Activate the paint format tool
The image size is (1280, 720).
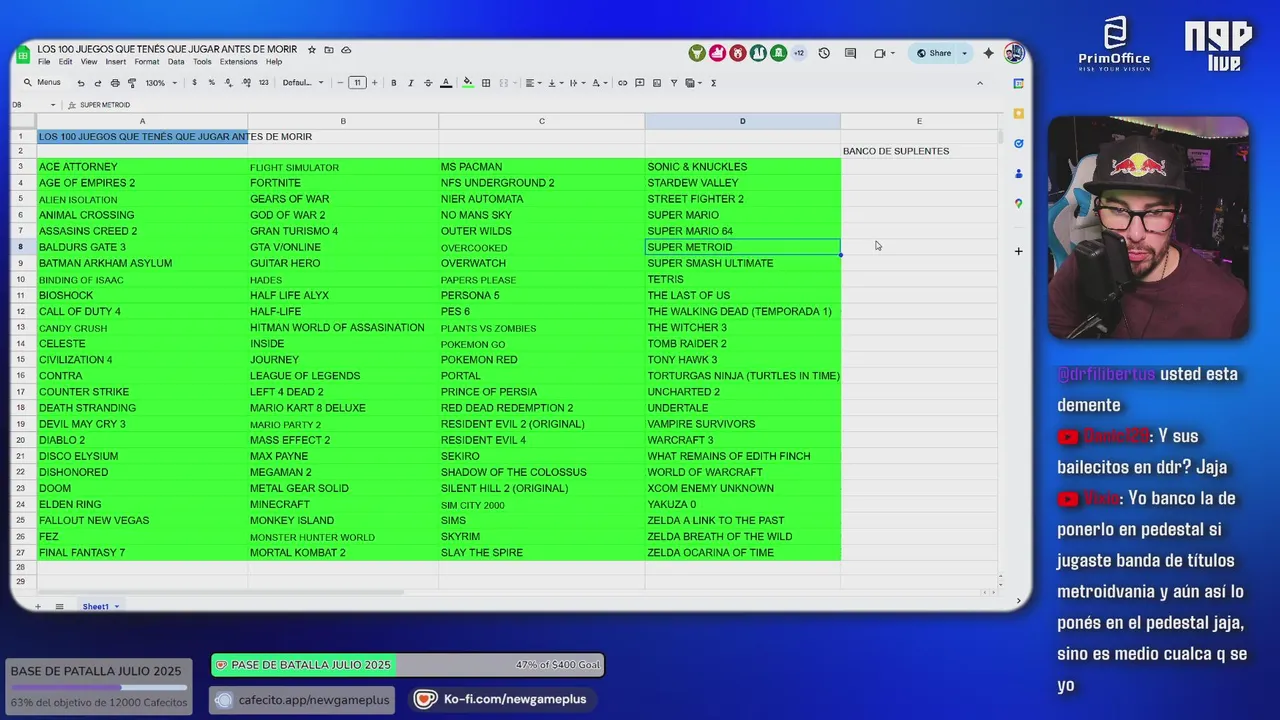click(x=132, y=83)
